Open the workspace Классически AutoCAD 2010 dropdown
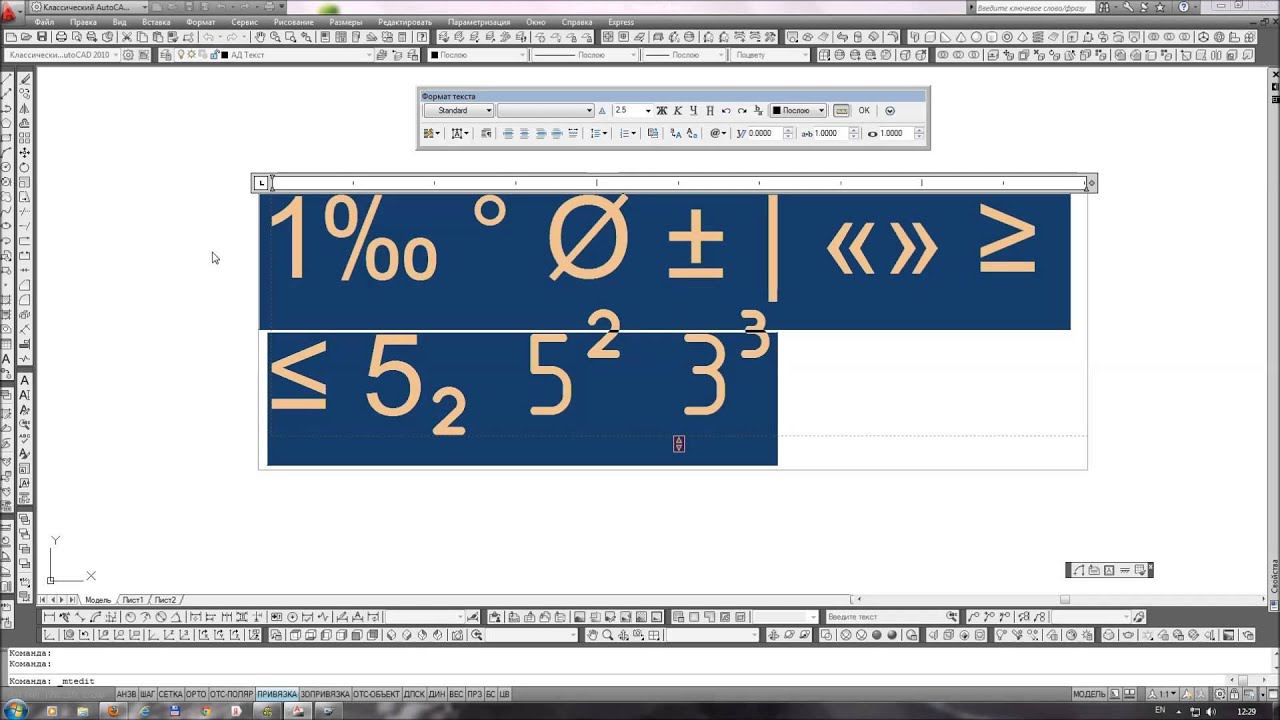 62,55
